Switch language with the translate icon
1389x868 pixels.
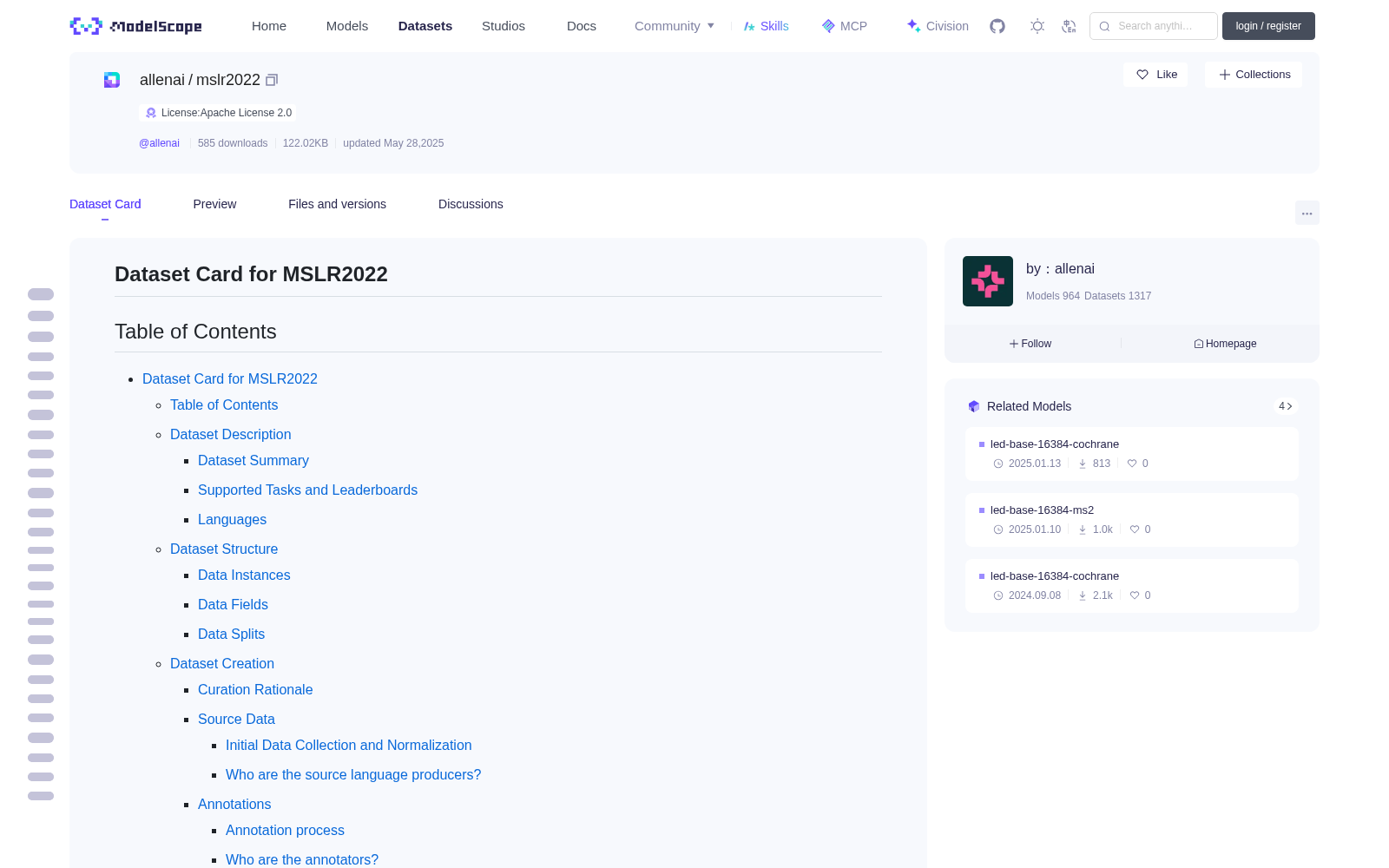[1069, 26]
